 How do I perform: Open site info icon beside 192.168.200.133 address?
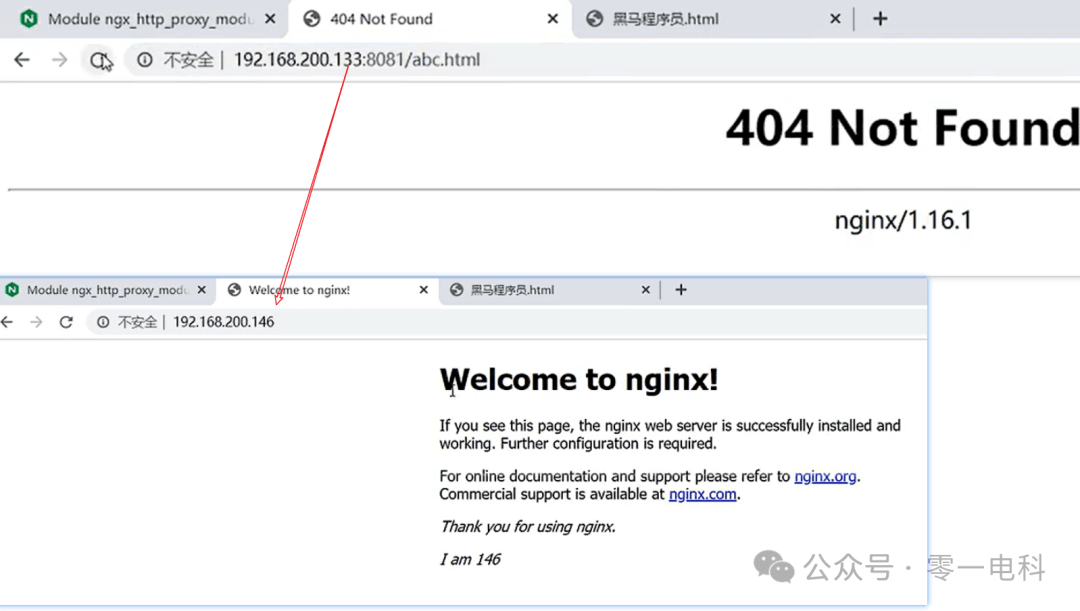tap(145, 60)
